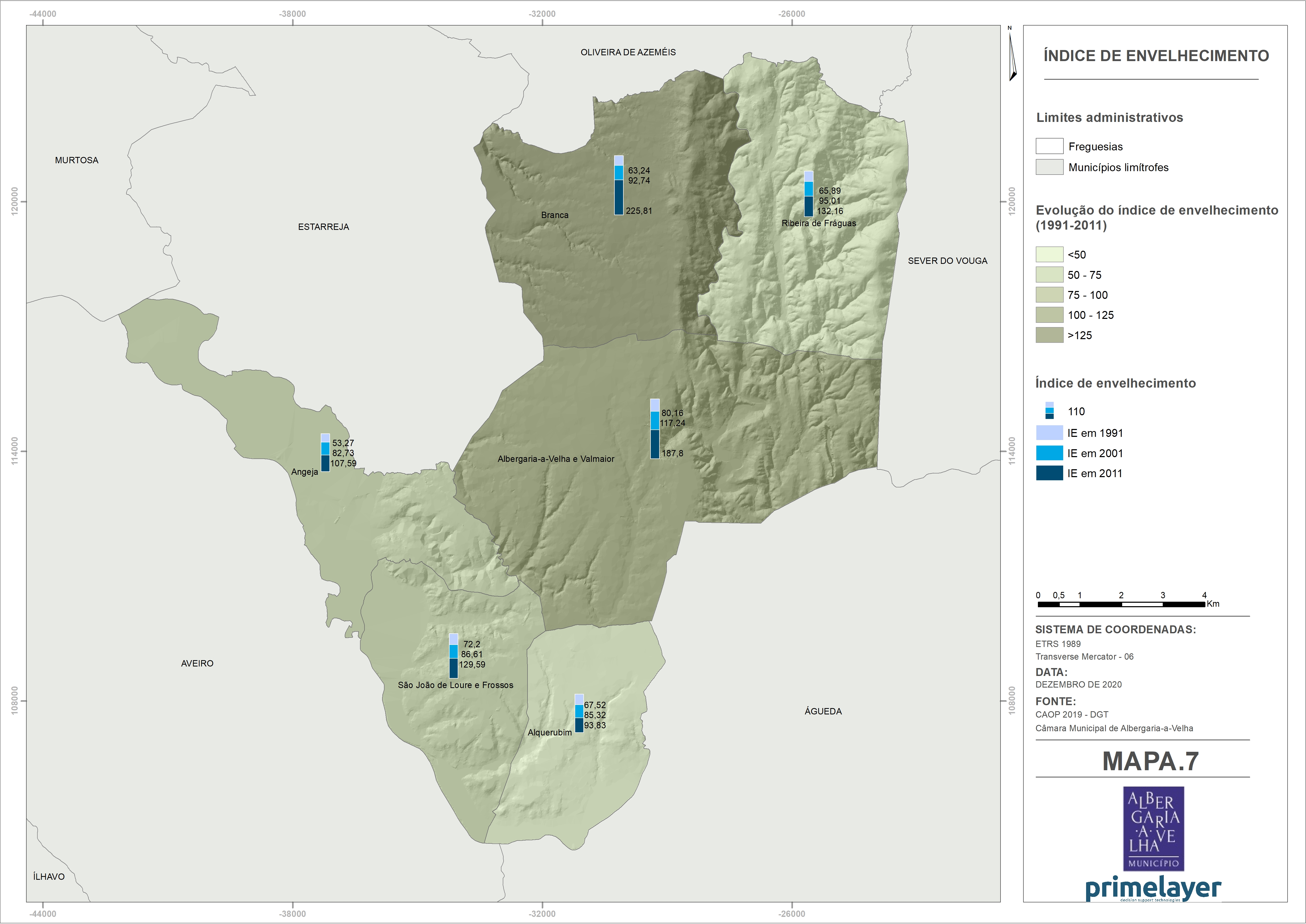The height and width of the screenshot is (924, 1306).
Task: Click the IE em 1991 color swatch
Action: tap(1049, 433)
